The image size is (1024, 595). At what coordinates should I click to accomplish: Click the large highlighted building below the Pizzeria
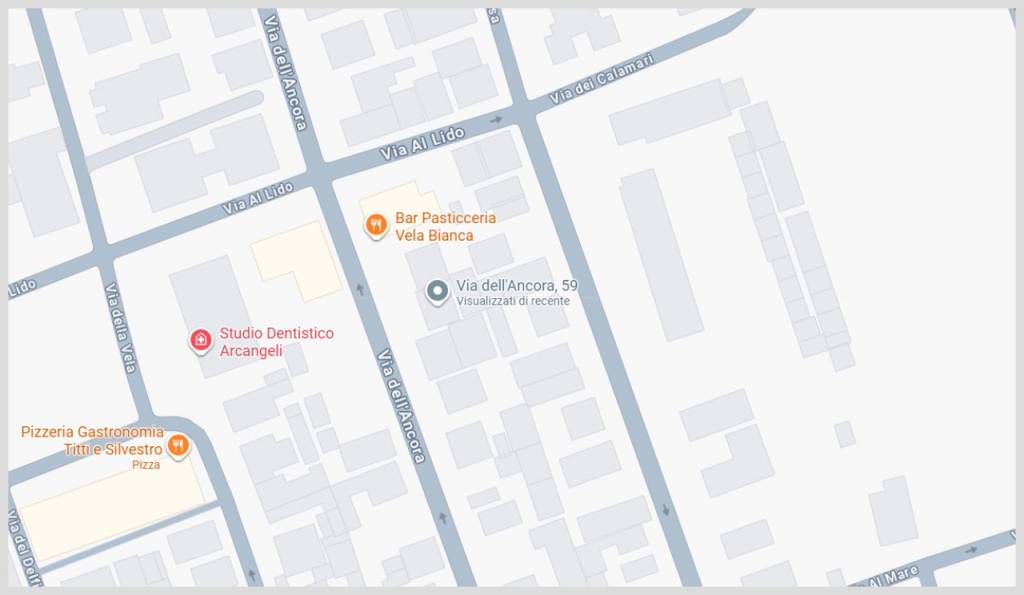tap(112, 511)
